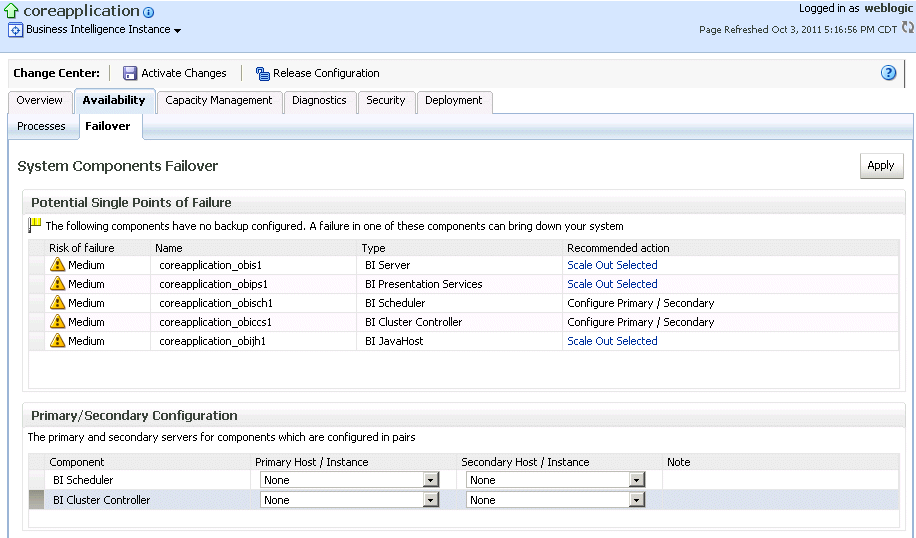Click Activate Changes in Change Center
This screenshot has height=538, width=916.
175,73
